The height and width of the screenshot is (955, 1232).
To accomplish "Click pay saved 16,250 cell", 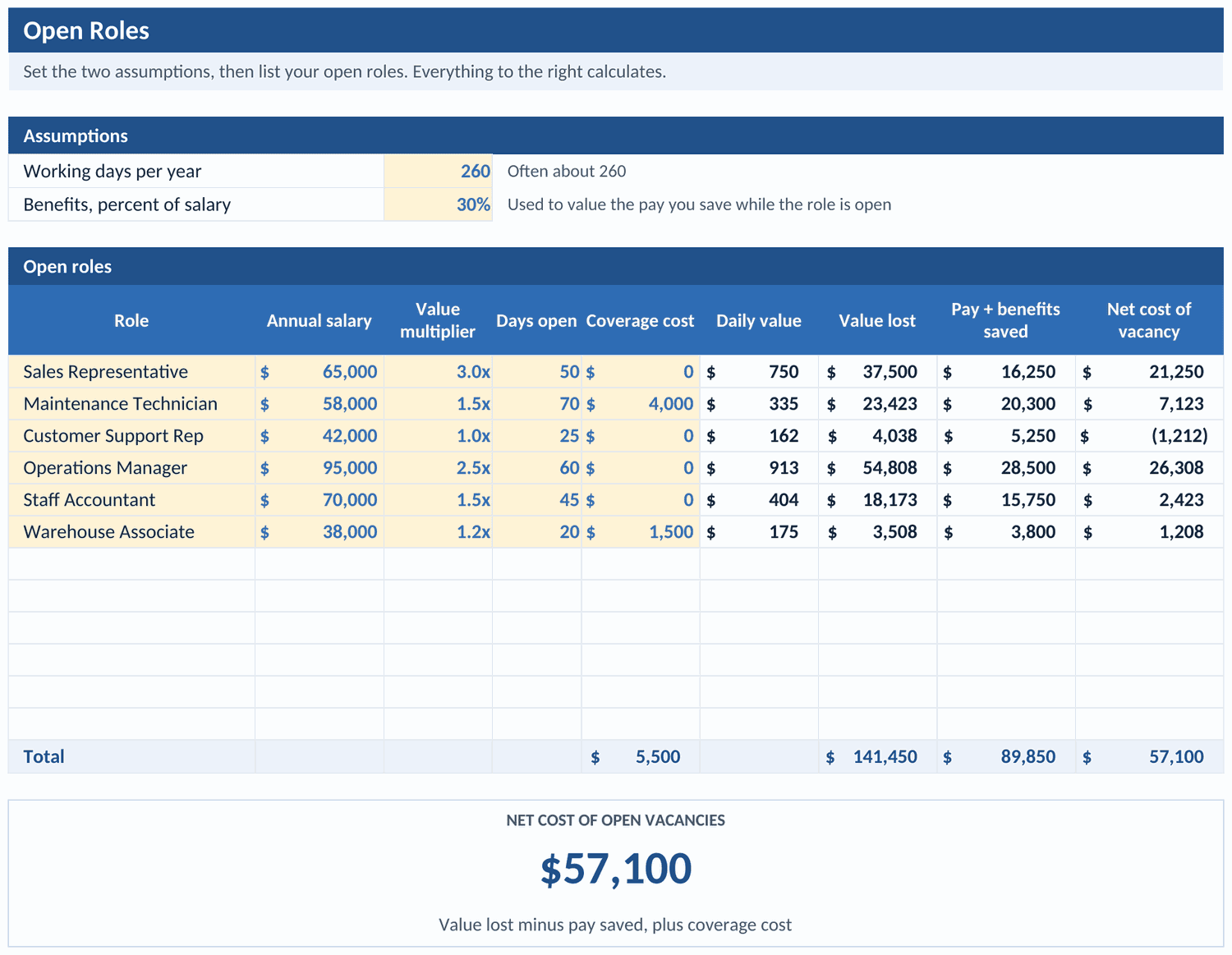I will click(x=1006, y=371).
